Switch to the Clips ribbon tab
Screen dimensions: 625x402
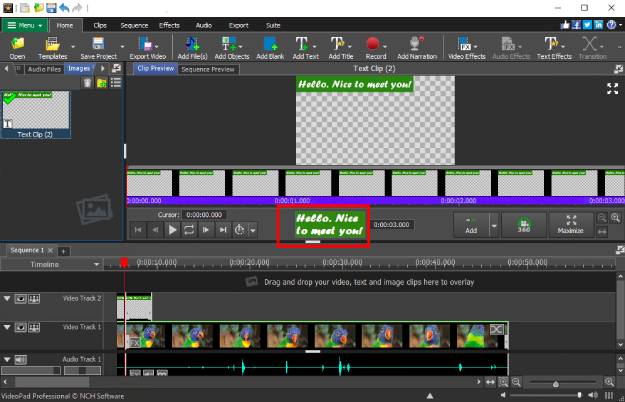pyautogui.click(x=100, y=25)
